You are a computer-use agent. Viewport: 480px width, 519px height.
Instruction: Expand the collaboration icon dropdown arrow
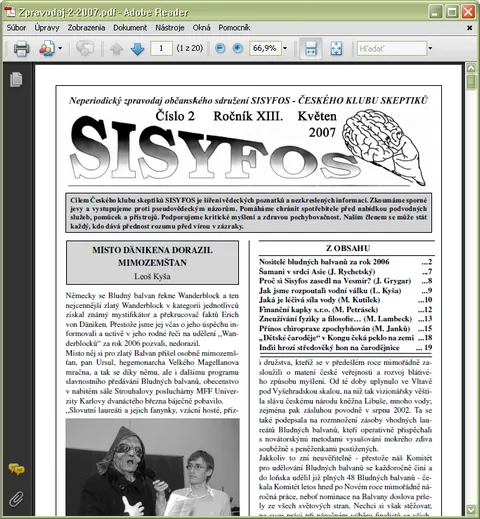pyautogui.click(x=60, y=49)
